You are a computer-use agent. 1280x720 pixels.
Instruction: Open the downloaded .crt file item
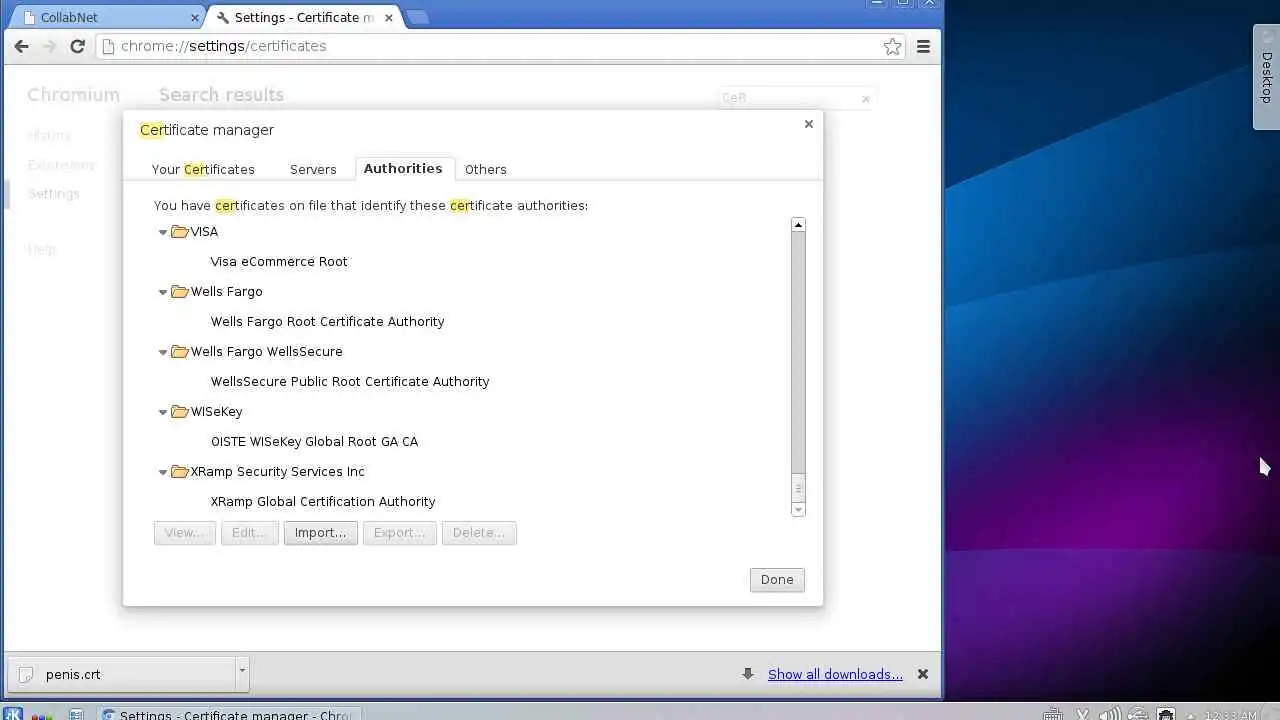coord(123,674)
